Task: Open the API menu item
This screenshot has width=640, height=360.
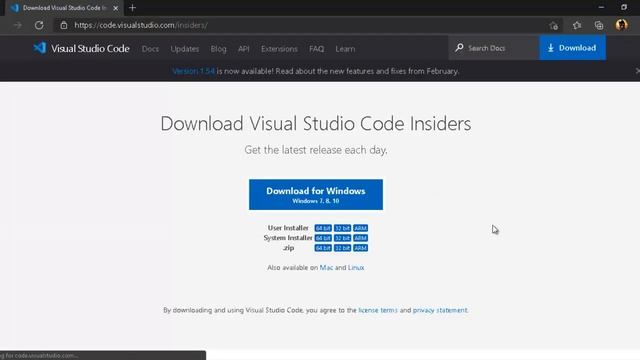Action: (x=244, y=49)
